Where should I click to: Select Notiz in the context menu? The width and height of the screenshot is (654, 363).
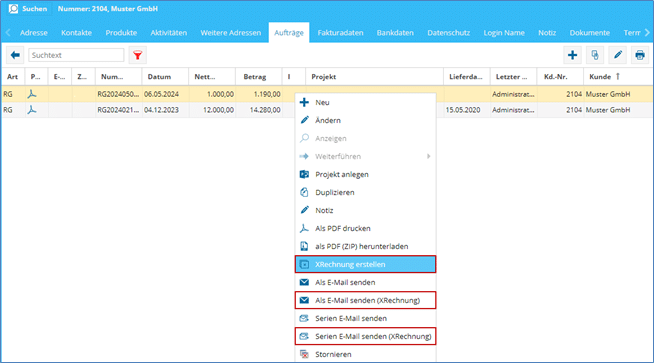point(365,210)
